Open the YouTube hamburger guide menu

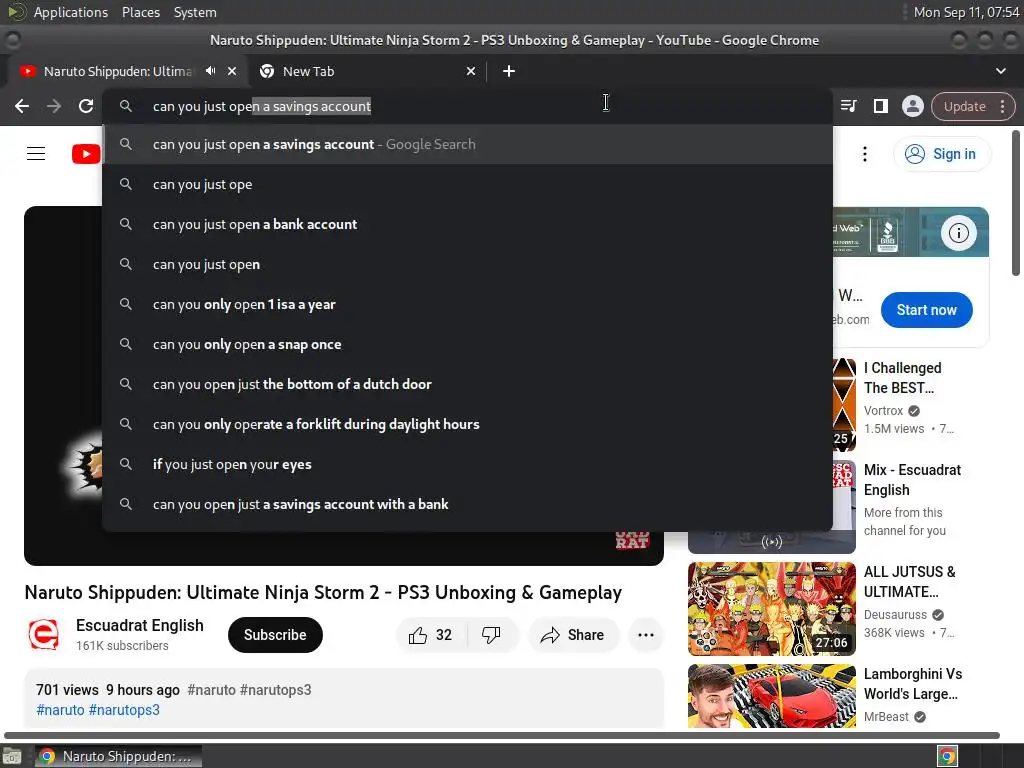36,153
